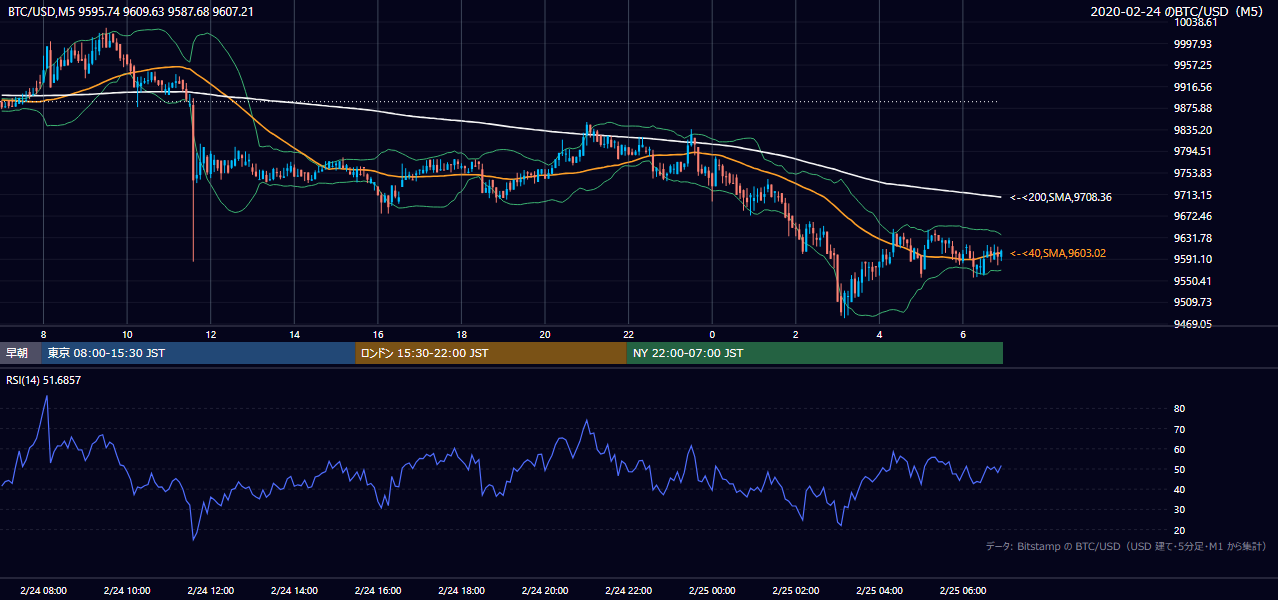Screen dimensions: 1278x600
Task: Click price axis value 9997.93
Action: [x=1192, y=44]
